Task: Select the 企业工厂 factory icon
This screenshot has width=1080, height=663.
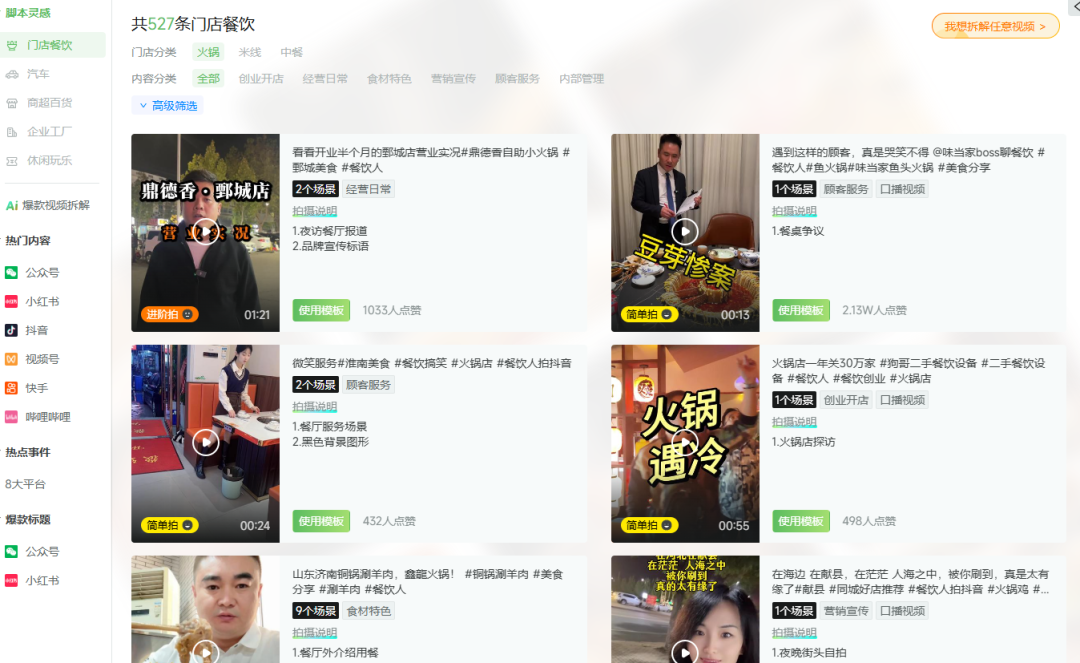Action: pyautogui.click(x=12, y=132)
